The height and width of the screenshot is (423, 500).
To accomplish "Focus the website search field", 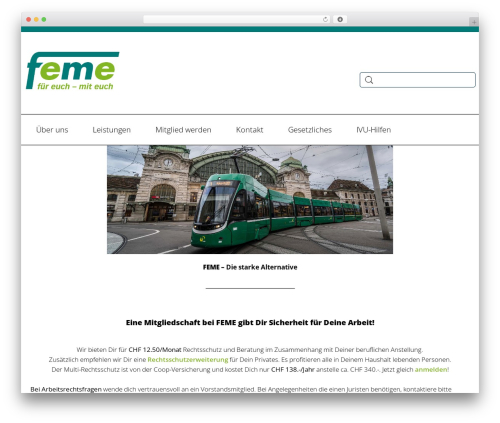I will tap(417, 80).
